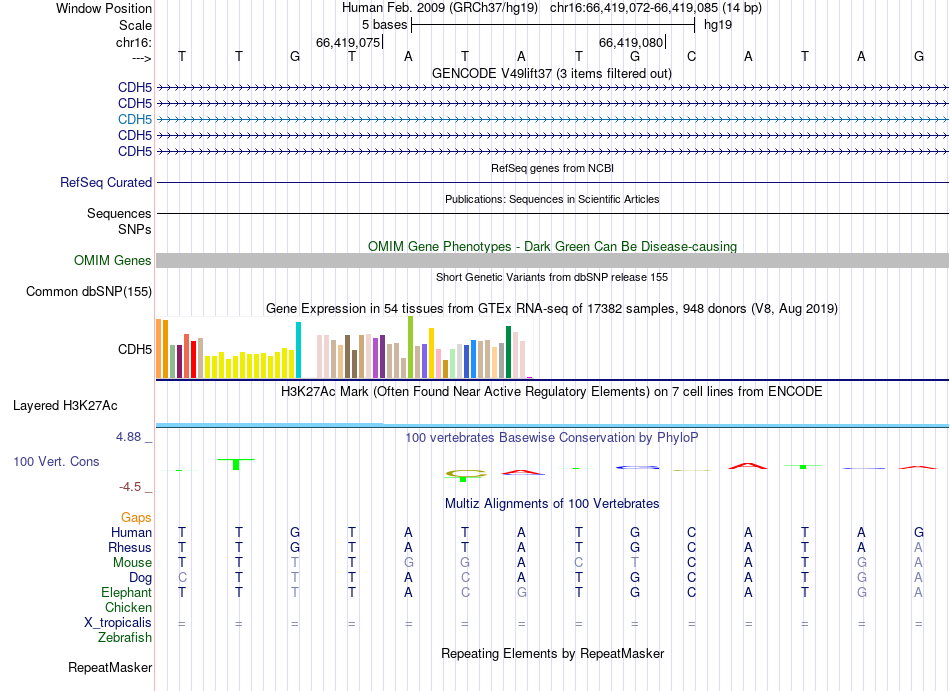Click the tall lime-green GTEx expression bar
950x691 pixels.
(410, 347)
